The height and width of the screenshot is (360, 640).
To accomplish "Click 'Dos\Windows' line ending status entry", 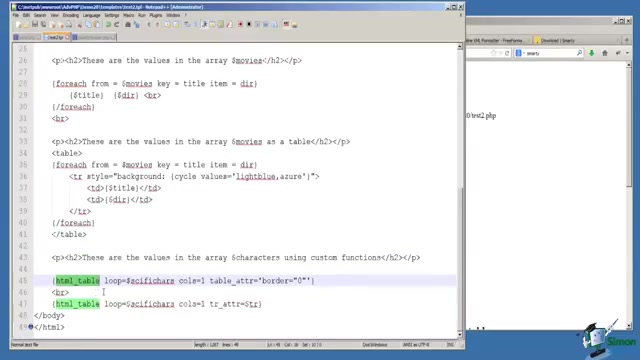I will coord(374,345).
